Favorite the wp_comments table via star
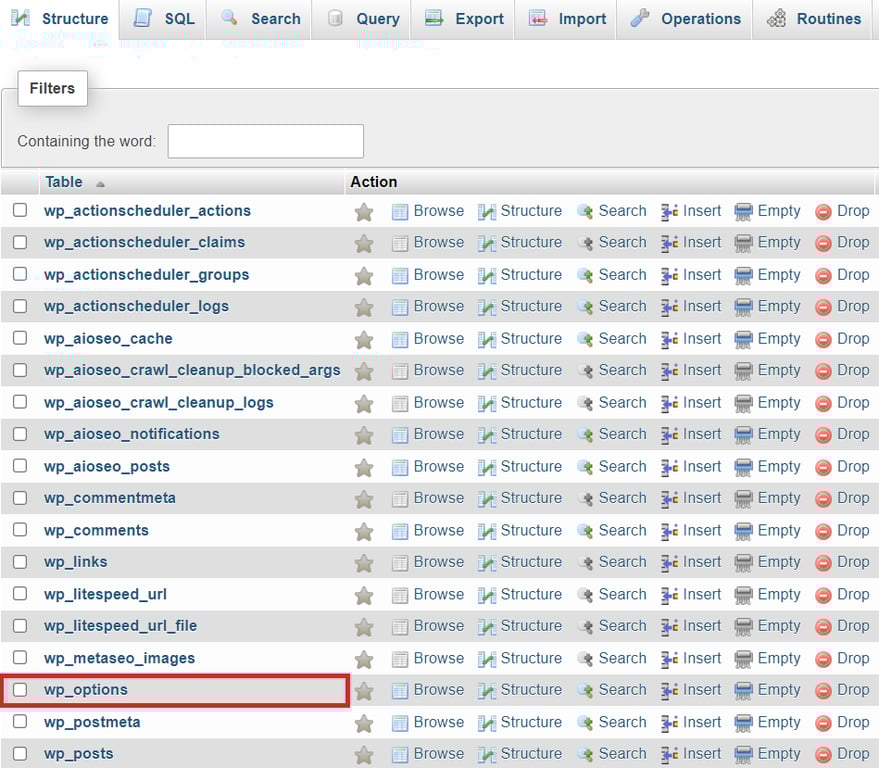The image size is (879, 768). pos(363,530)
